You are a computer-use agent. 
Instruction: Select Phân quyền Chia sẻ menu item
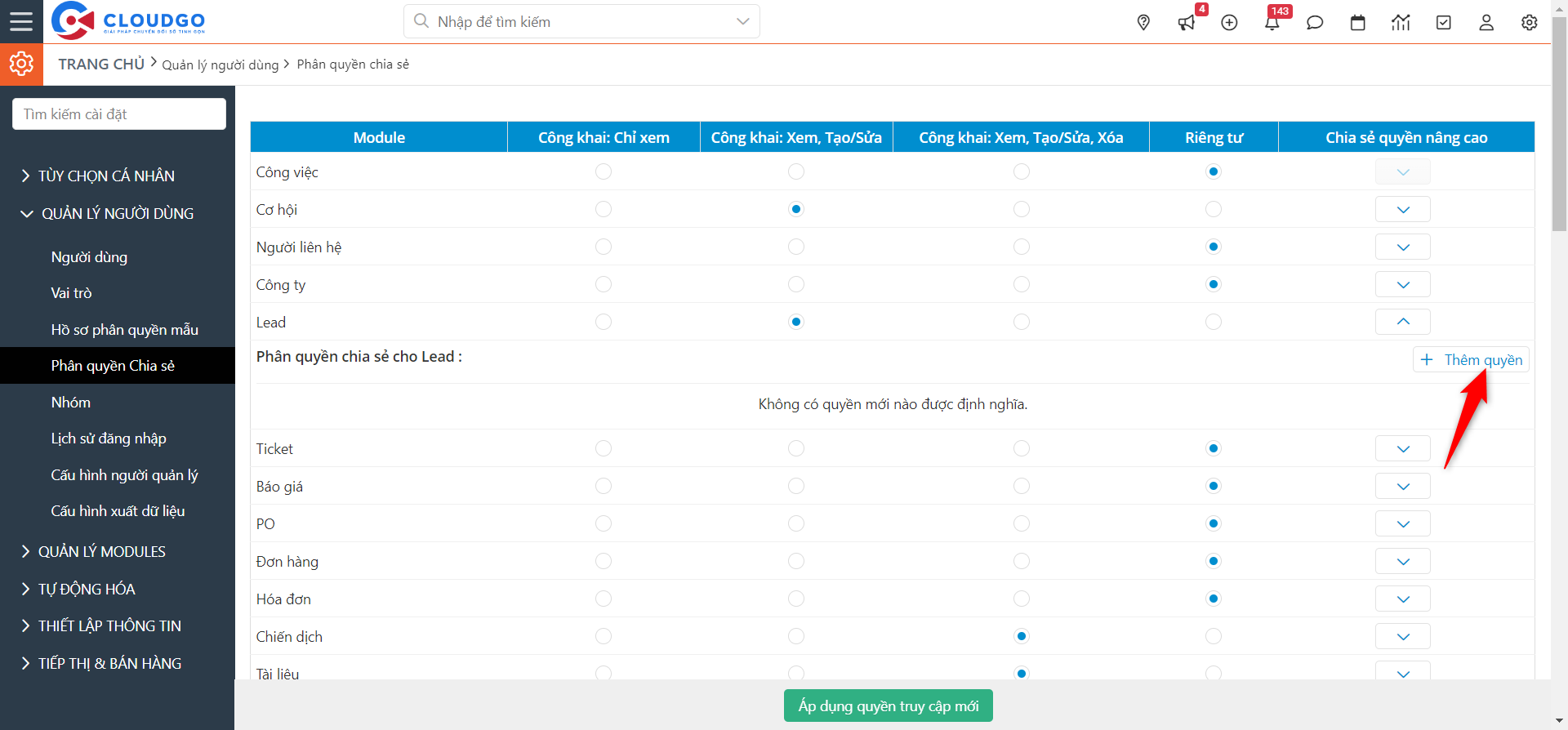(118, 365)
